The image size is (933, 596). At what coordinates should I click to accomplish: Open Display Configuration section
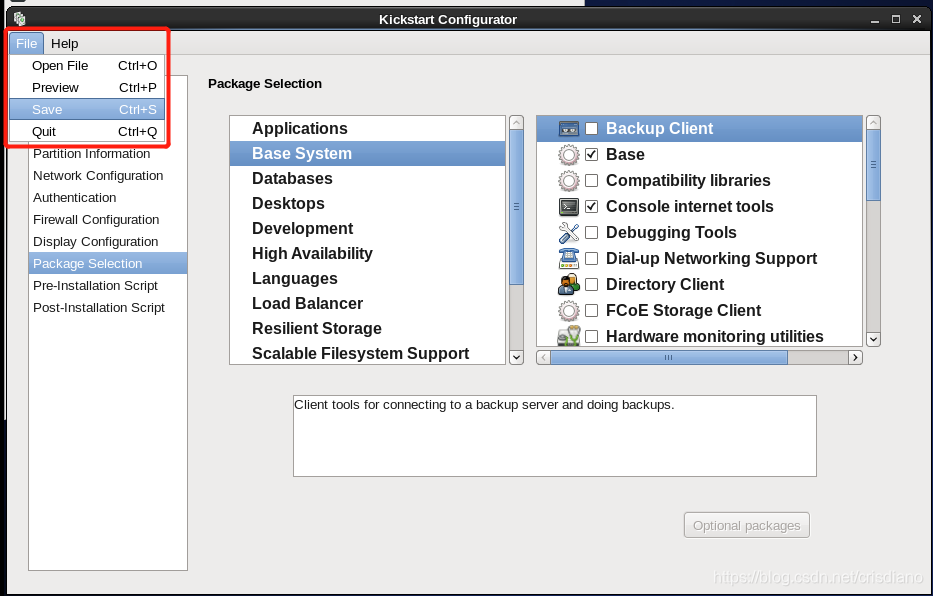(108, 241)
